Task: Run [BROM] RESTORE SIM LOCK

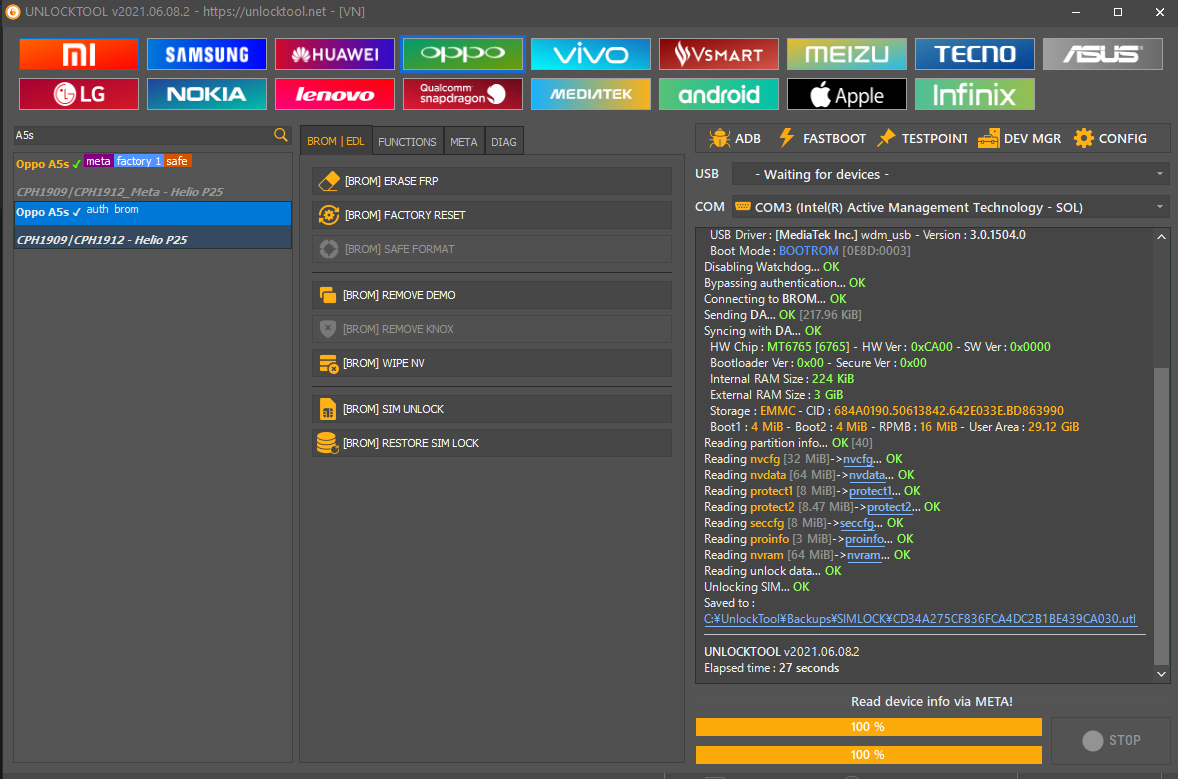Action: pyautogui.click(x=491, y=443)
